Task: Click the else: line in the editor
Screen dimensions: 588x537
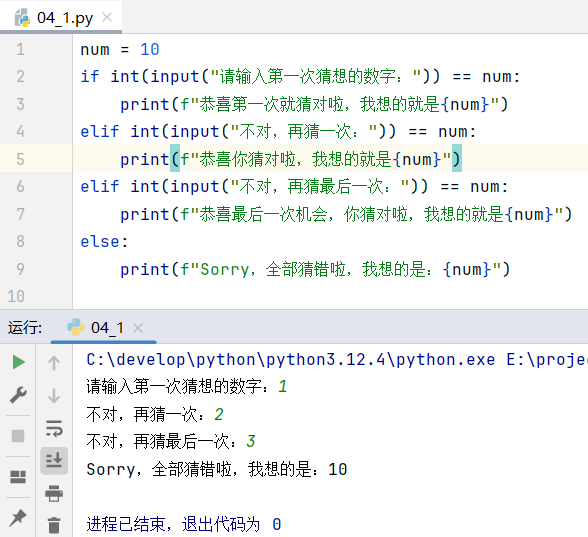Action: click(x=104, y=242)
